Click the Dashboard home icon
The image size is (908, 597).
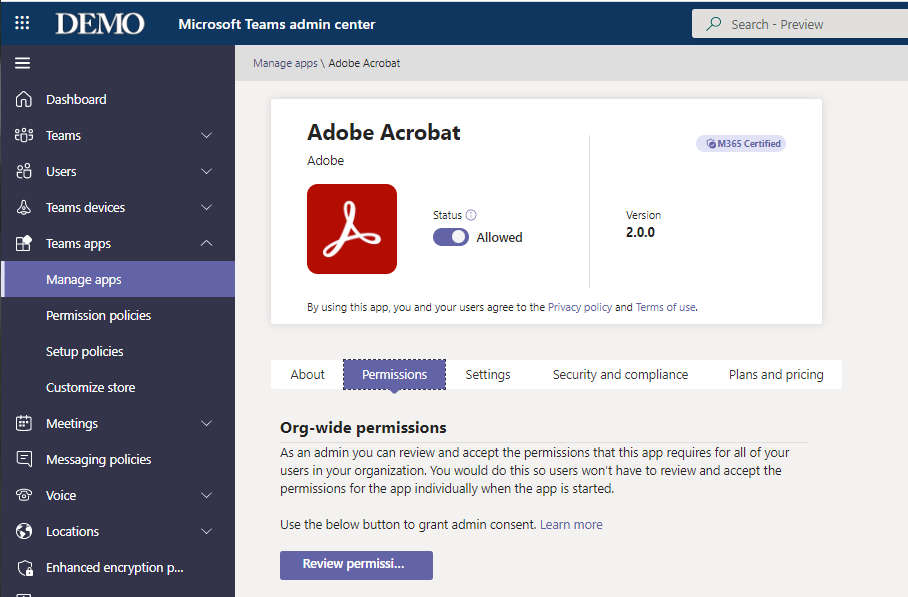tap(24, 99)
